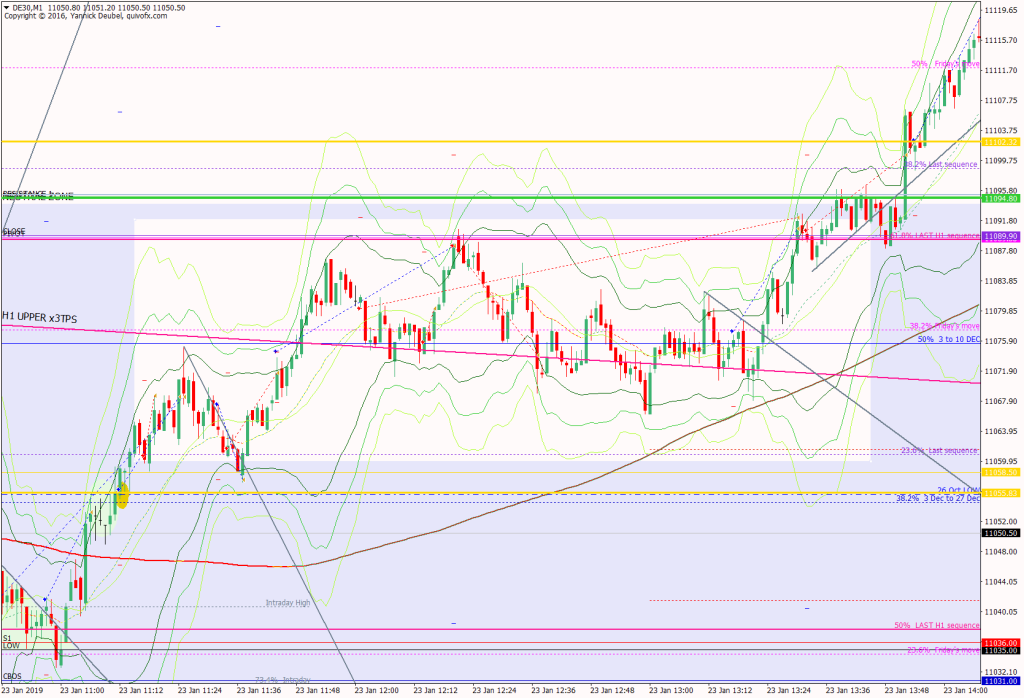
Task: Click the '50% Friday's move' Fibonacci label
Action: pyautogui.click(x=944, y=64)
